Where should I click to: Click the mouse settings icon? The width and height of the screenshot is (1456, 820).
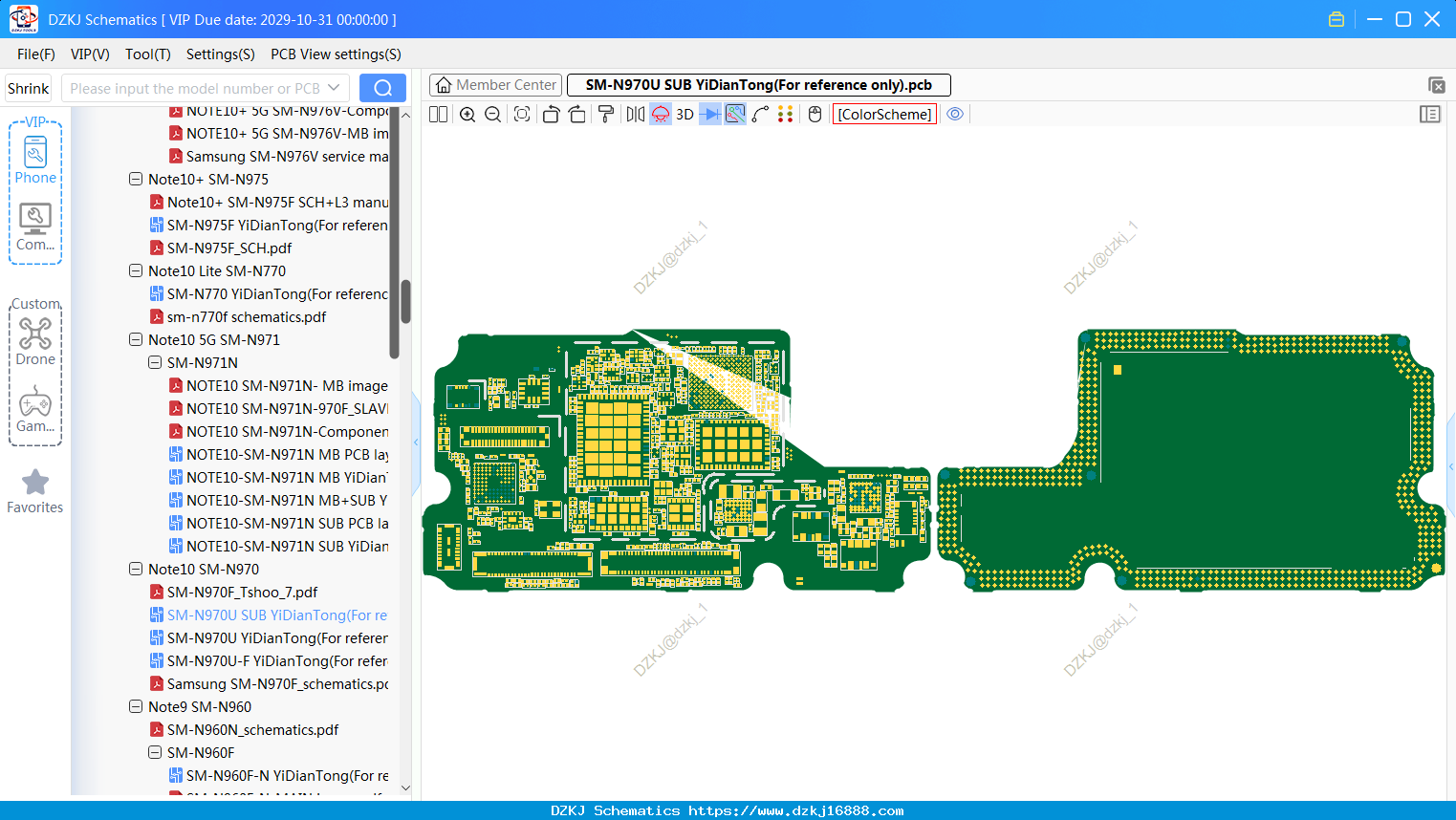pyautogui.click(x=815, y=115)
